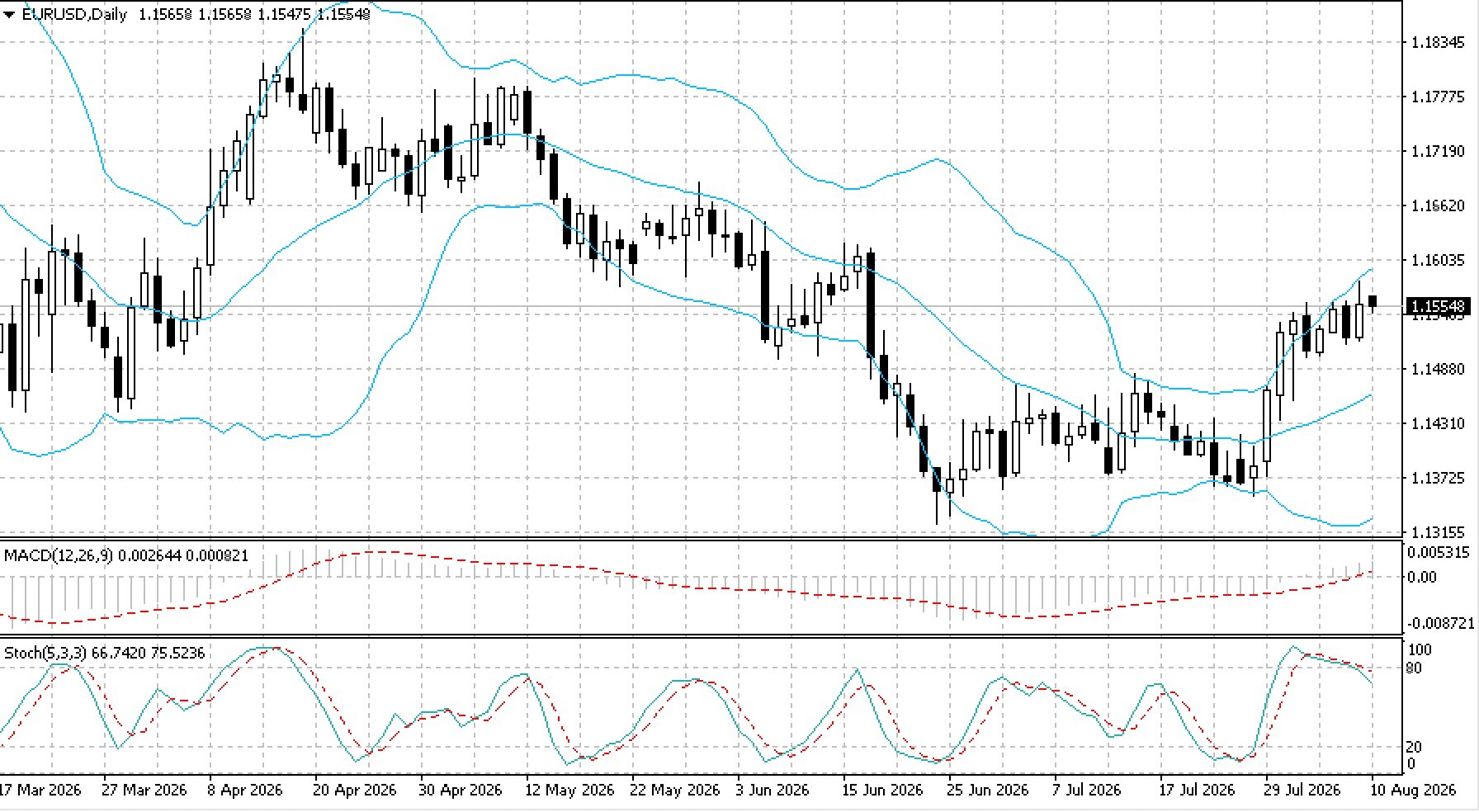Click the 7 Jul 2026 date label
1479x812 pixels.
(x=1087, y=791)
